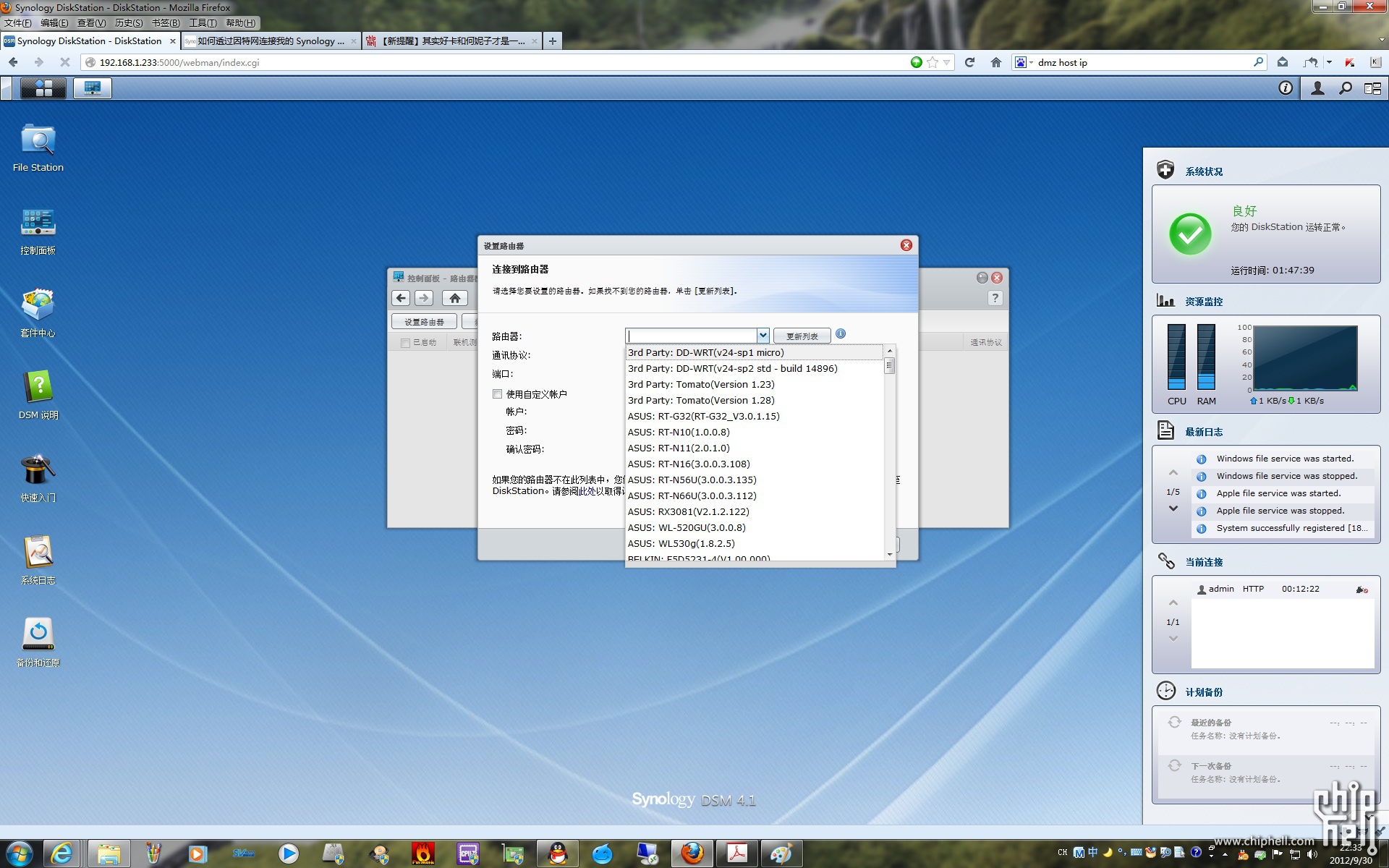Click the 计划备份 widget clock icon
Screen dimensions: 1389x868
(x=1166, y=692)
